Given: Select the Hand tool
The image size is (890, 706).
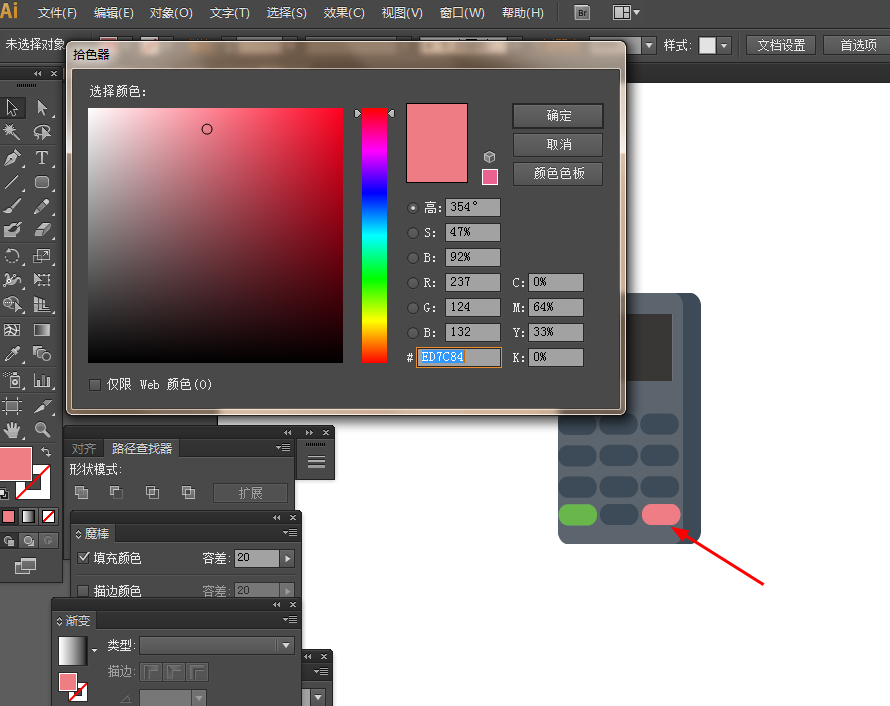Looking at the screenshot, I should (x=12, y=430).
